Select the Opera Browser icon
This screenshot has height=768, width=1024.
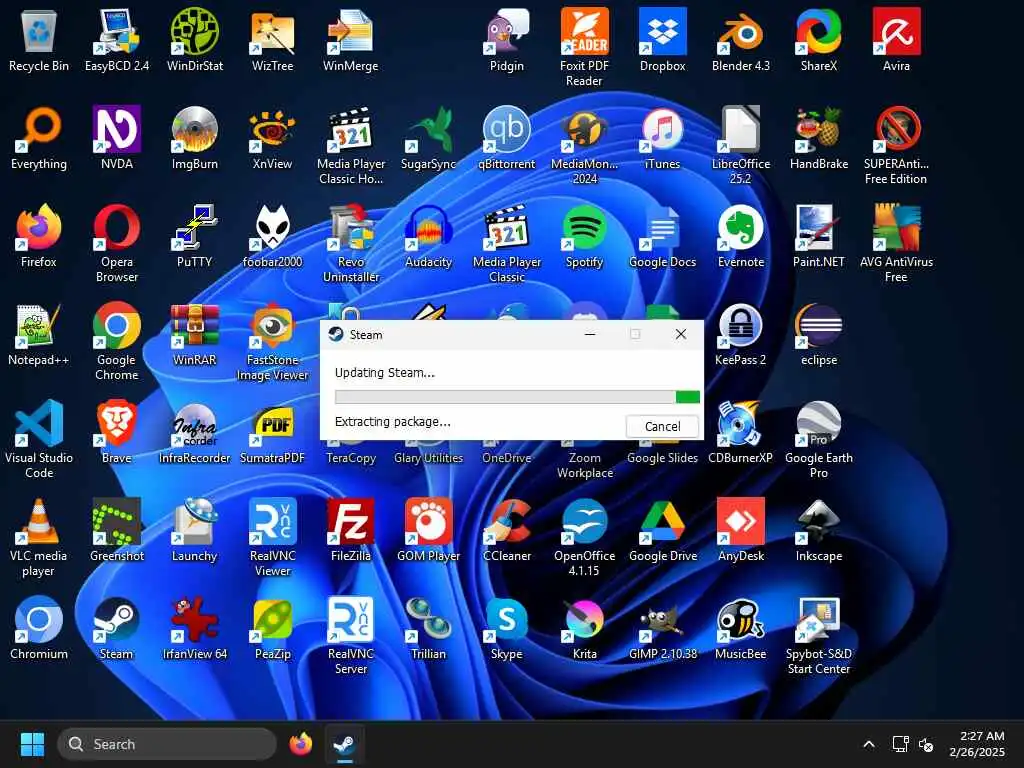[x=117, y=243]
